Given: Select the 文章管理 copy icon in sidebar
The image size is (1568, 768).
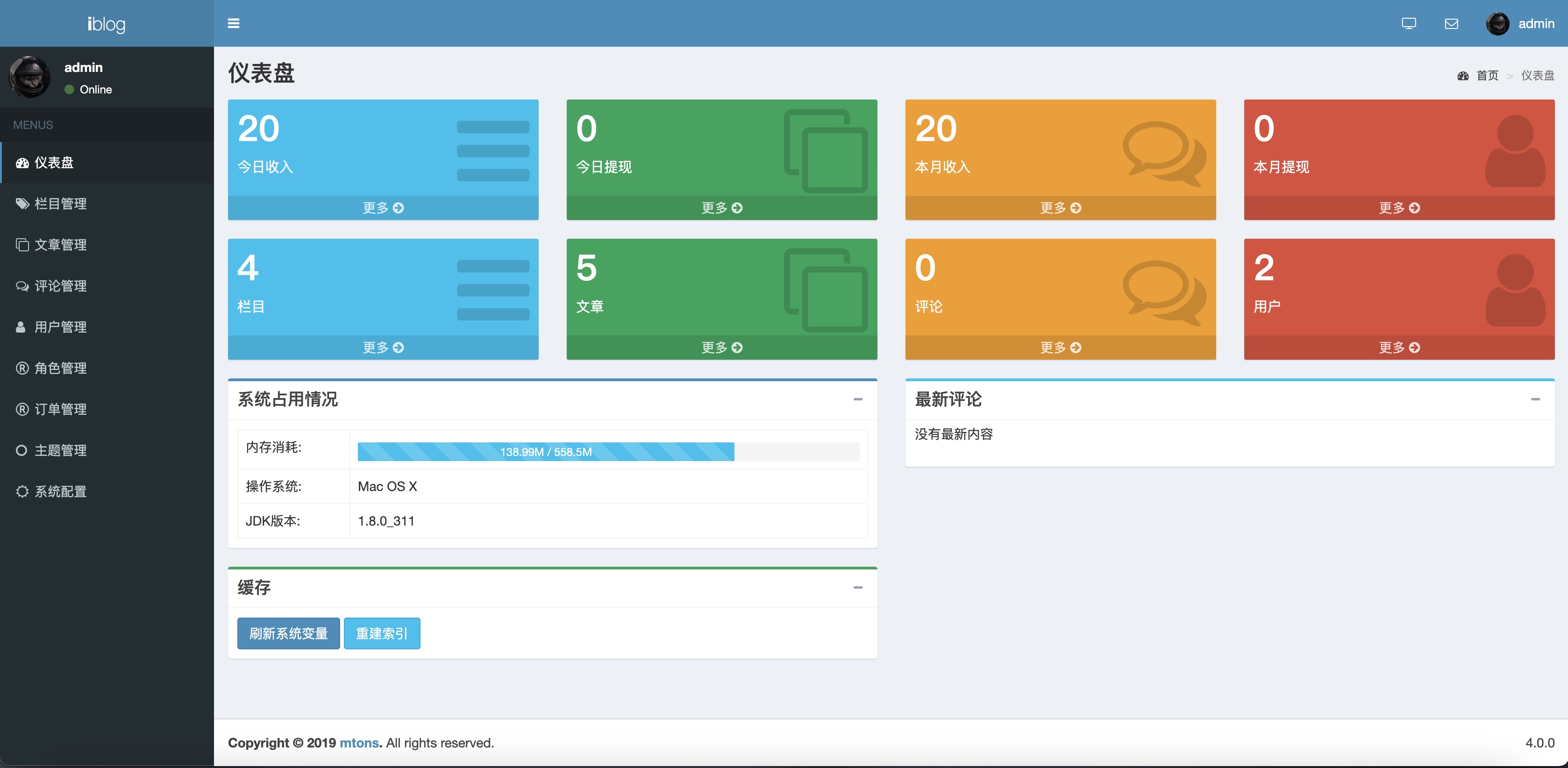Looking at the screenshot, I should point(22,245).
